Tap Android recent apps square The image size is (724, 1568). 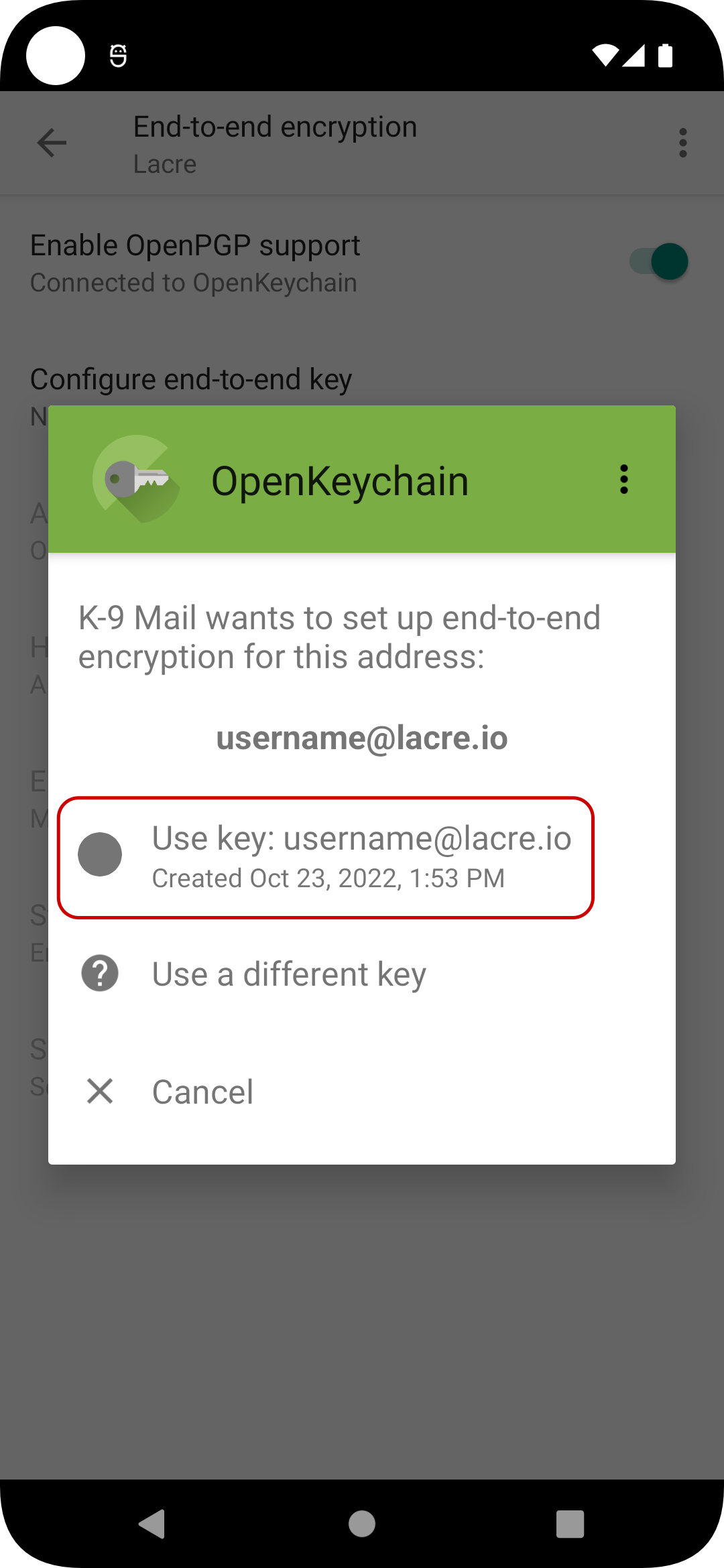[570, 1524]
